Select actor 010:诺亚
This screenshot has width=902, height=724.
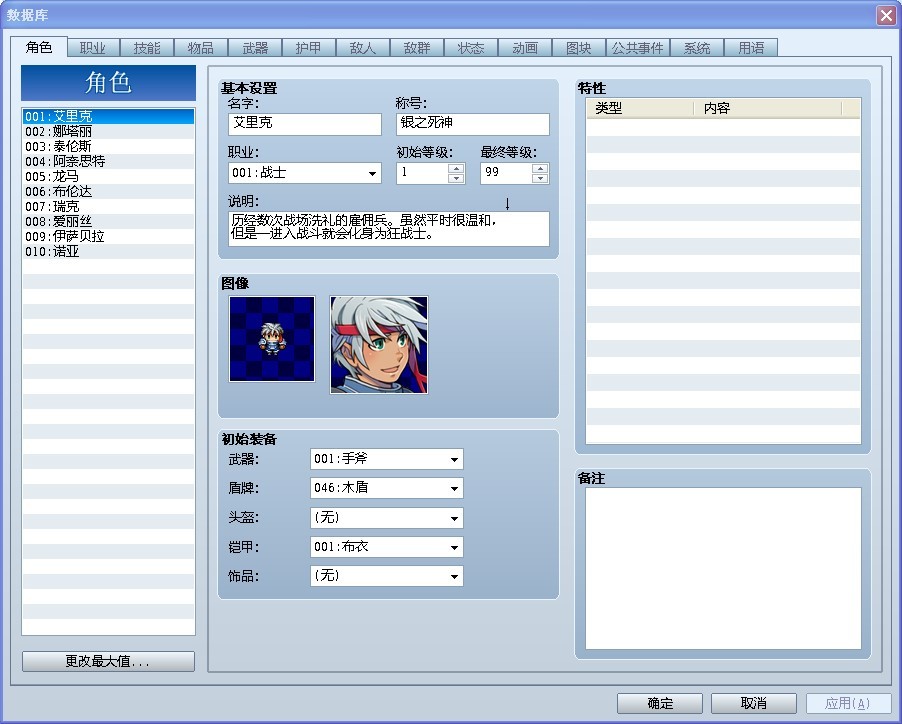coord(109,251)
